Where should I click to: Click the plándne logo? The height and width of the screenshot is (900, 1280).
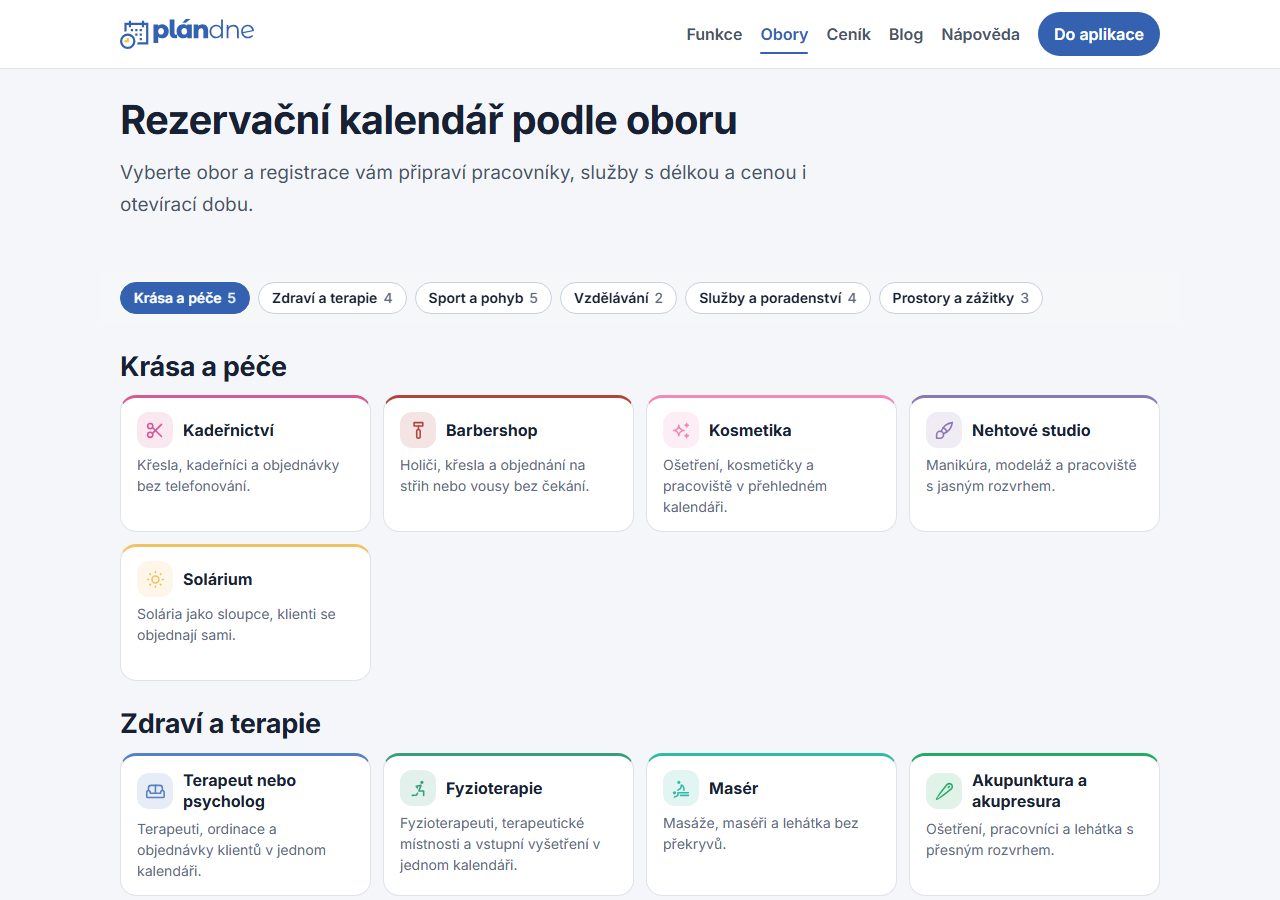pyautogui.click(x=187, y=33)
